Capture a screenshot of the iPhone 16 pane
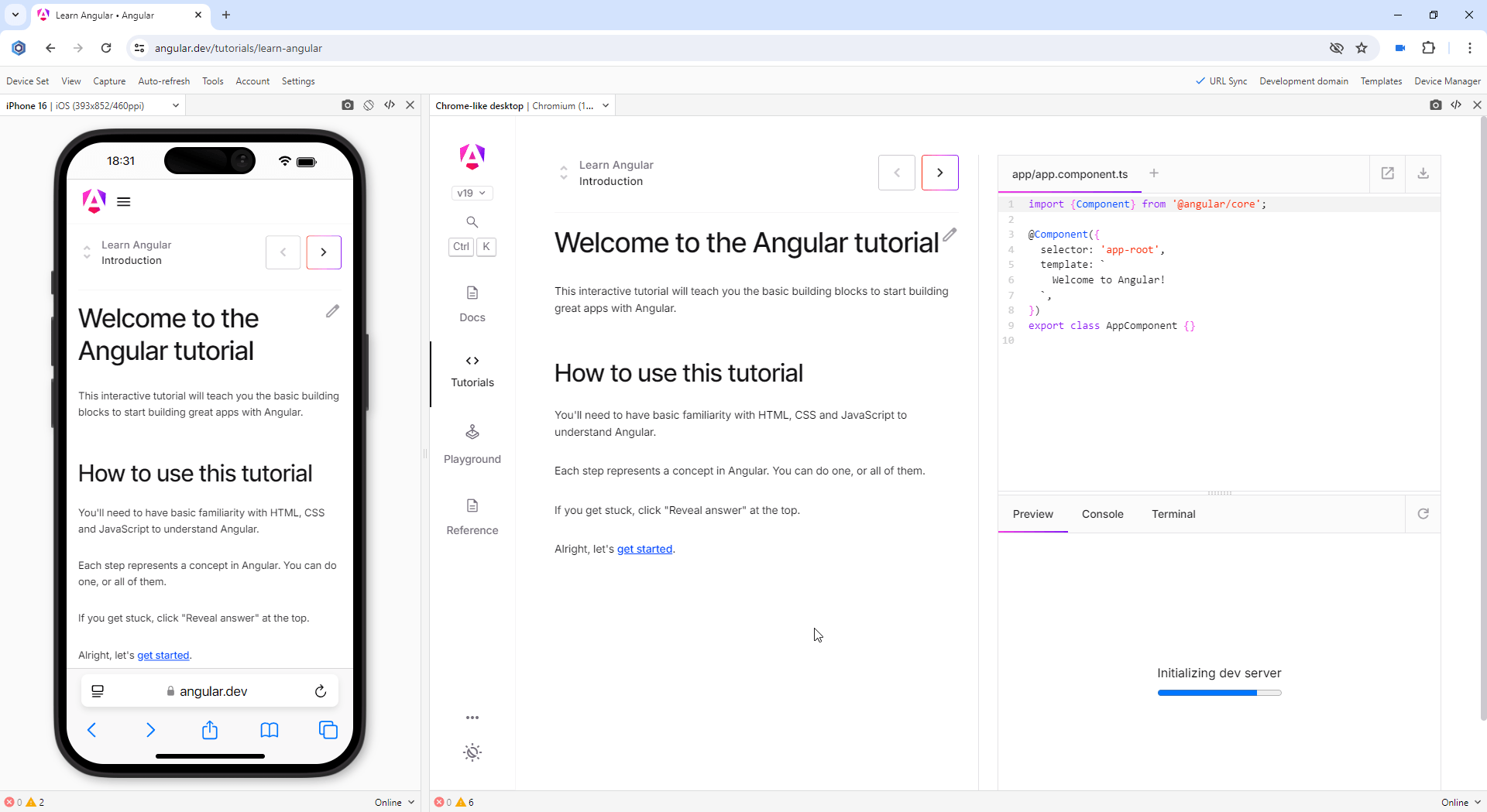The height and width of the screenshot is (812, 1487). pyautogui.click(x=348, y=104)
